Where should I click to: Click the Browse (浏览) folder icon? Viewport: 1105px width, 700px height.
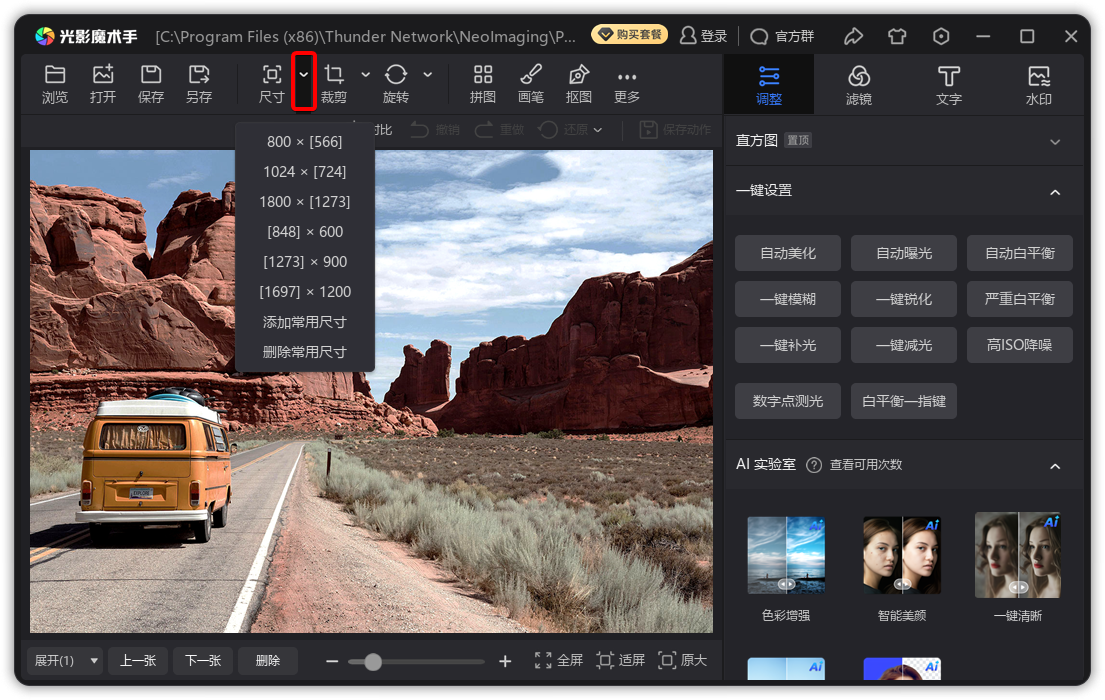pos(55,75)
